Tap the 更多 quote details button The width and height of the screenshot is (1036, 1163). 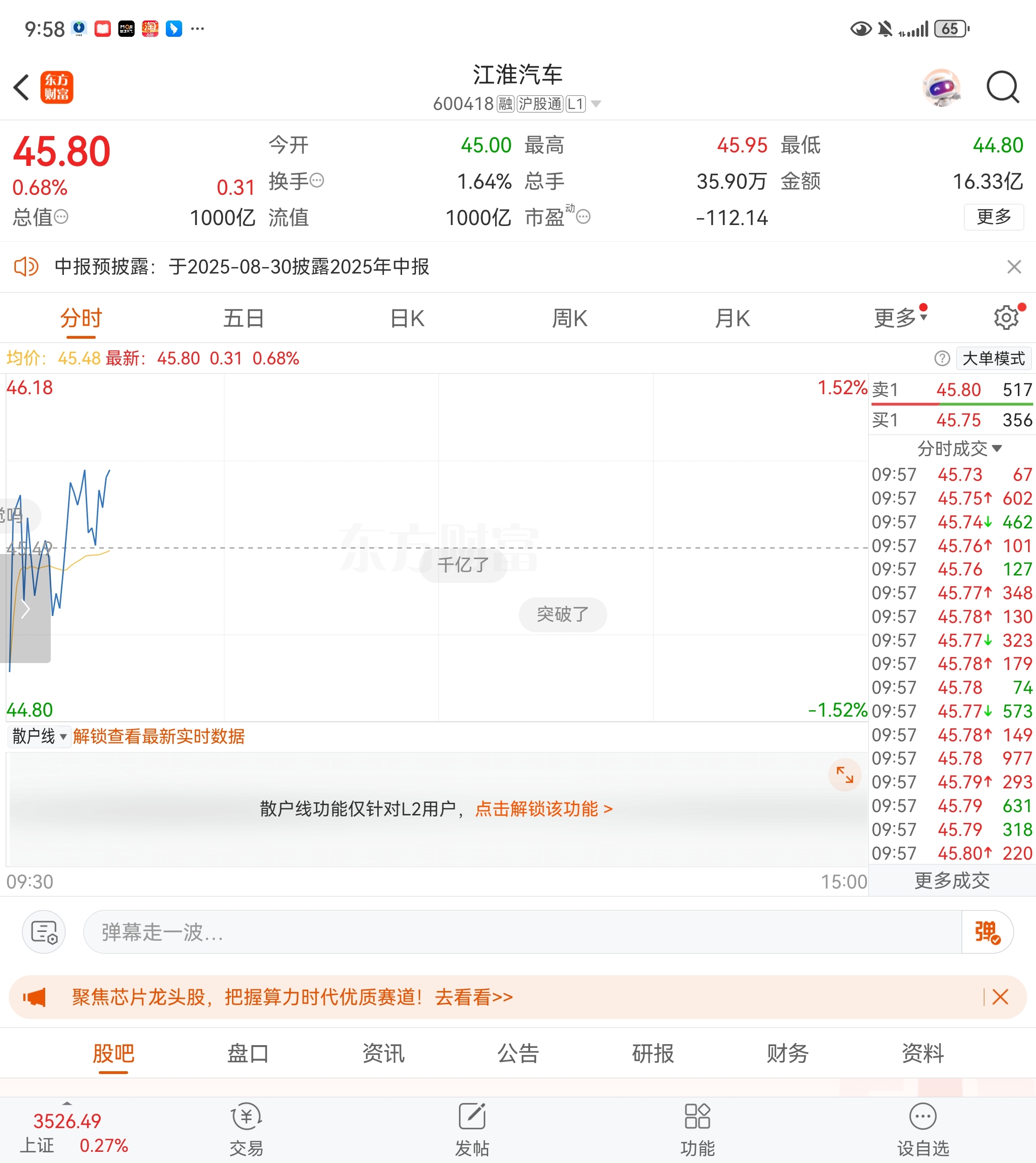click(994, 216)
